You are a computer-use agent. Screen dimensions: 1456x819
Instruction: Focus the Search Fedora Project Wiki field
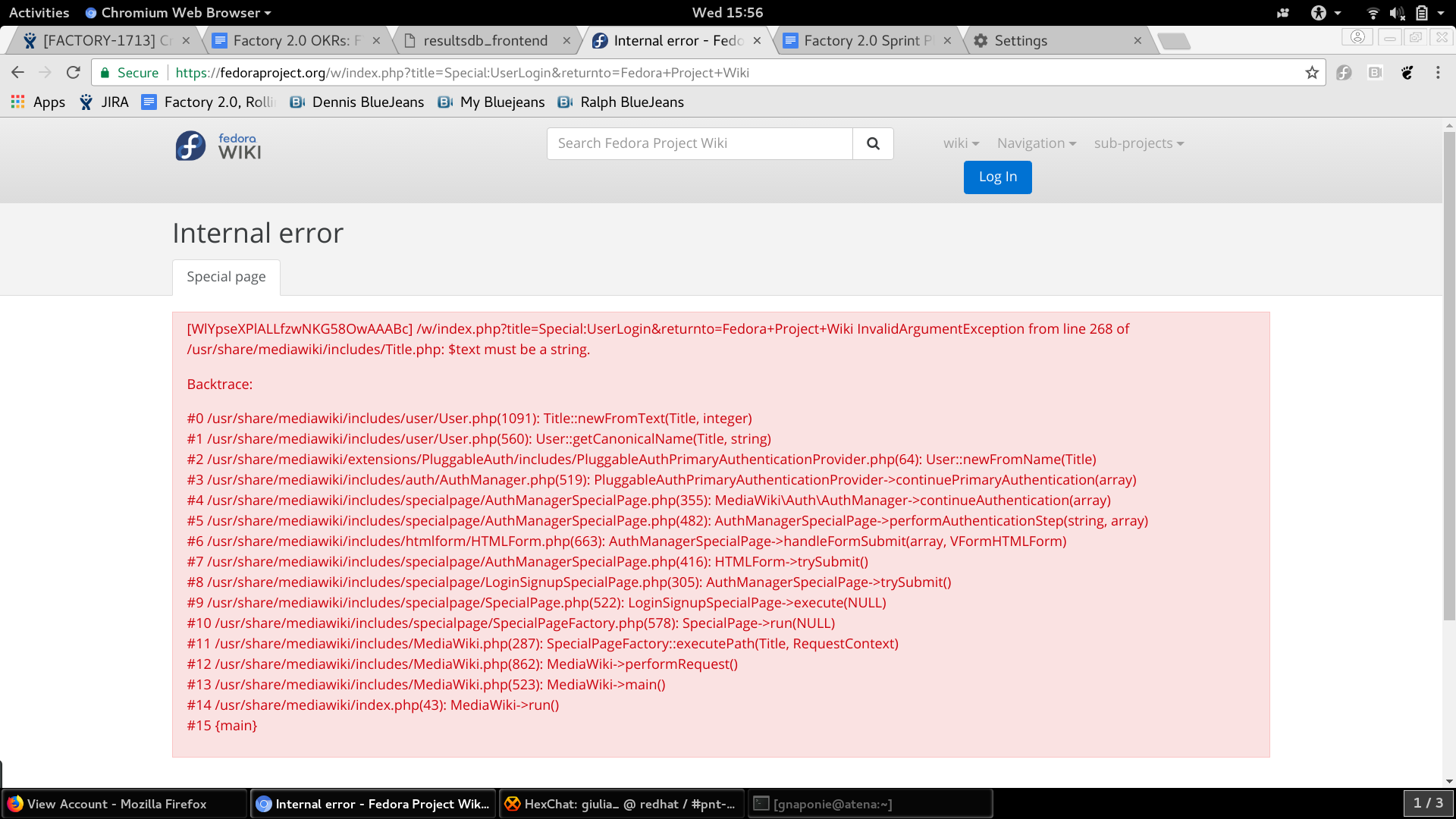700,143
